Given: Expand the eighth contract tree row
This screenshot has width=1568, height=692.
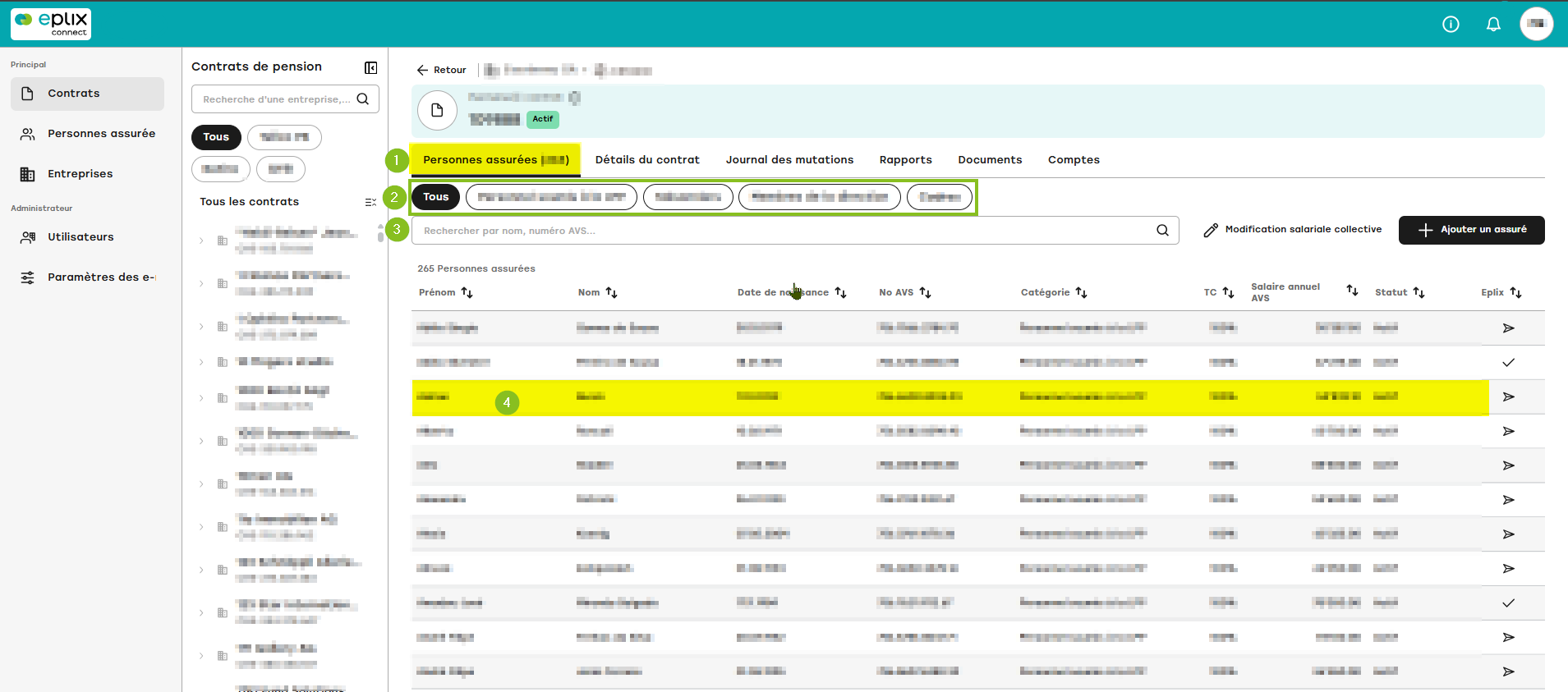Looking at the screenshot, I should [201, 527].
